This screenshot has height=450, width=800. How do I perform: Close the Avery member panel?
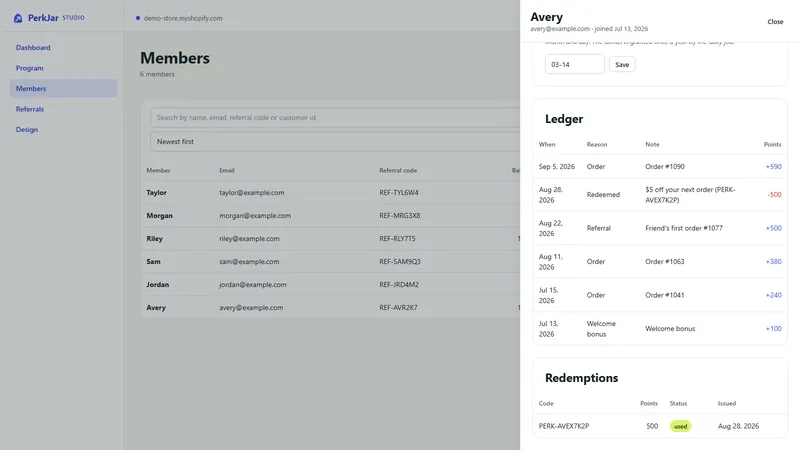(775, 21)
